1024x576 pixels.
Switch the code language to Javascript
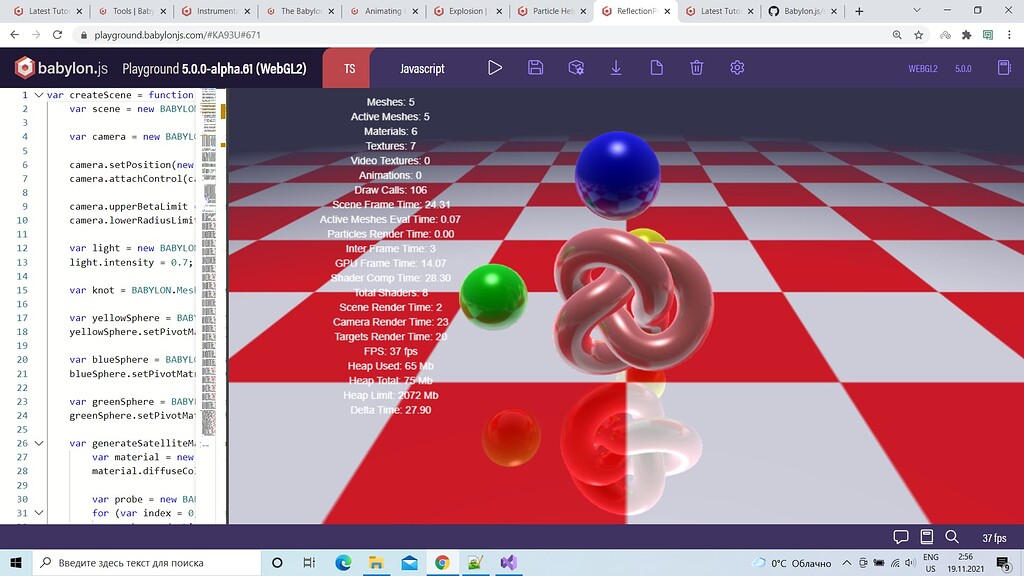pos(421,69)
